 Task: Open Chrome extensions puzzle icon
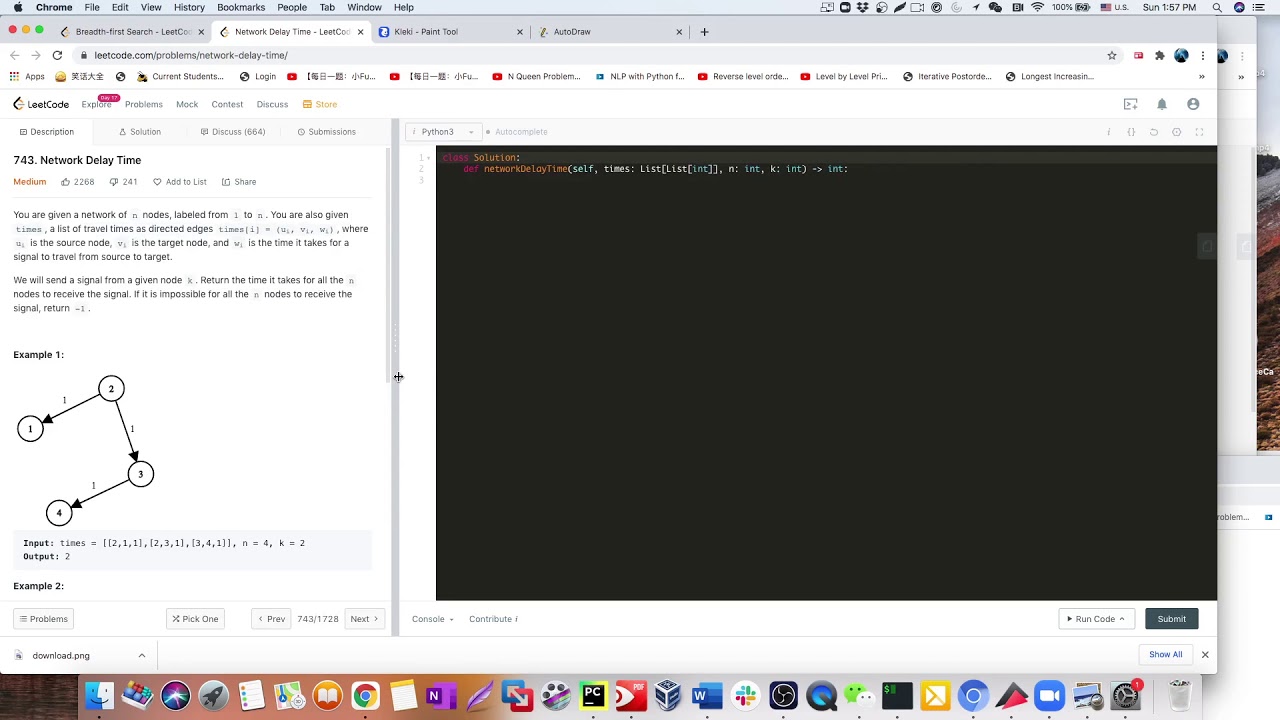[1159, 56]
